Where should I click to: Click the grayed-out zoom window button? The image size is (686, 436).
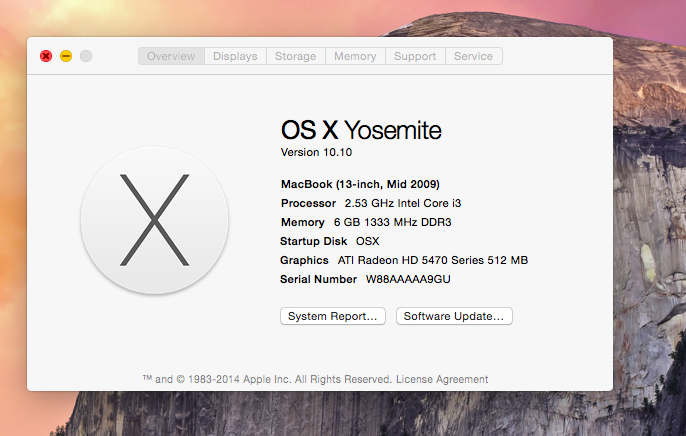click(x=86, y=56)
